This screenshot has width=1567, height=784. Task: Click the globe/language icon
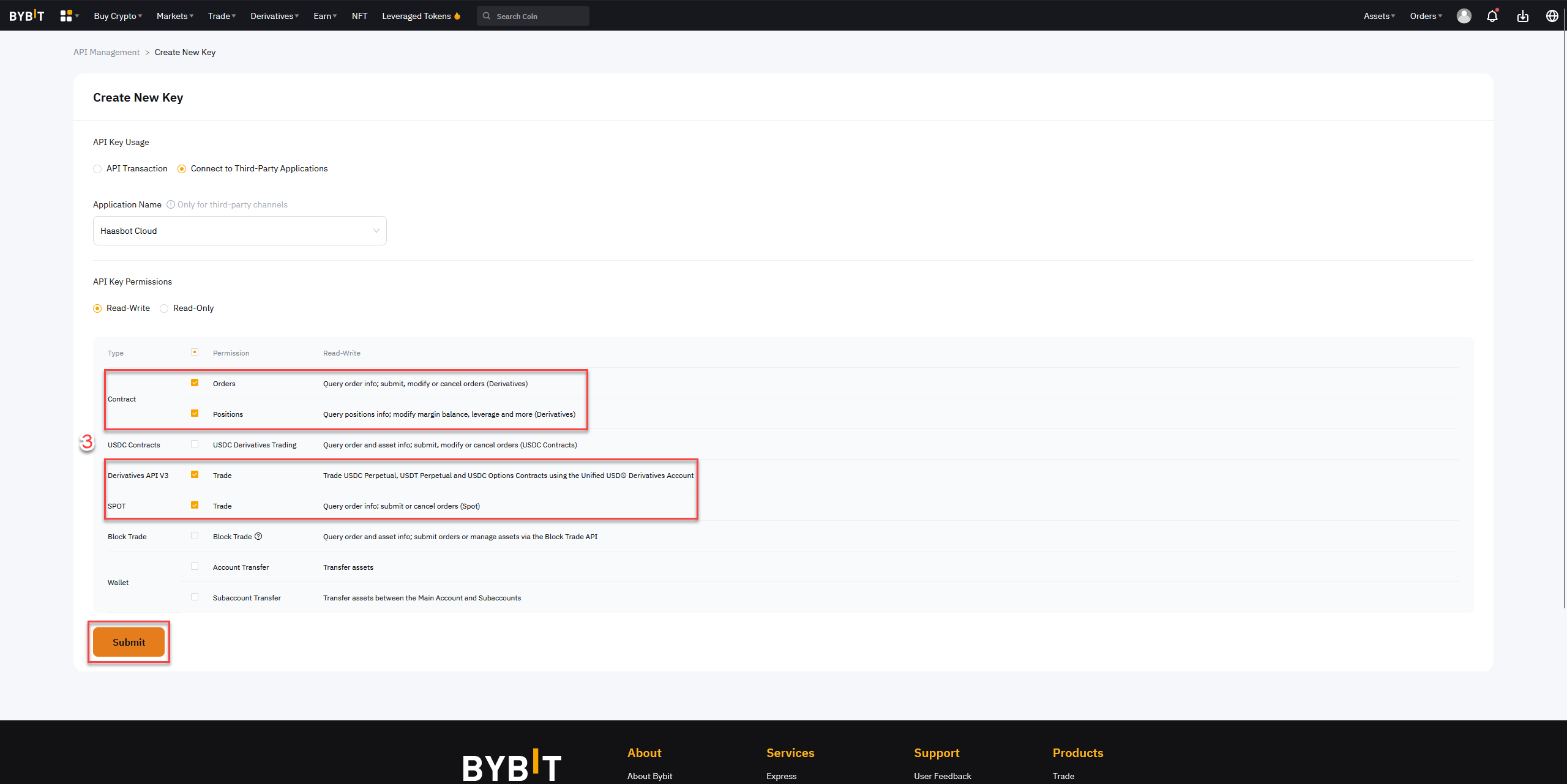(1553, 15)
